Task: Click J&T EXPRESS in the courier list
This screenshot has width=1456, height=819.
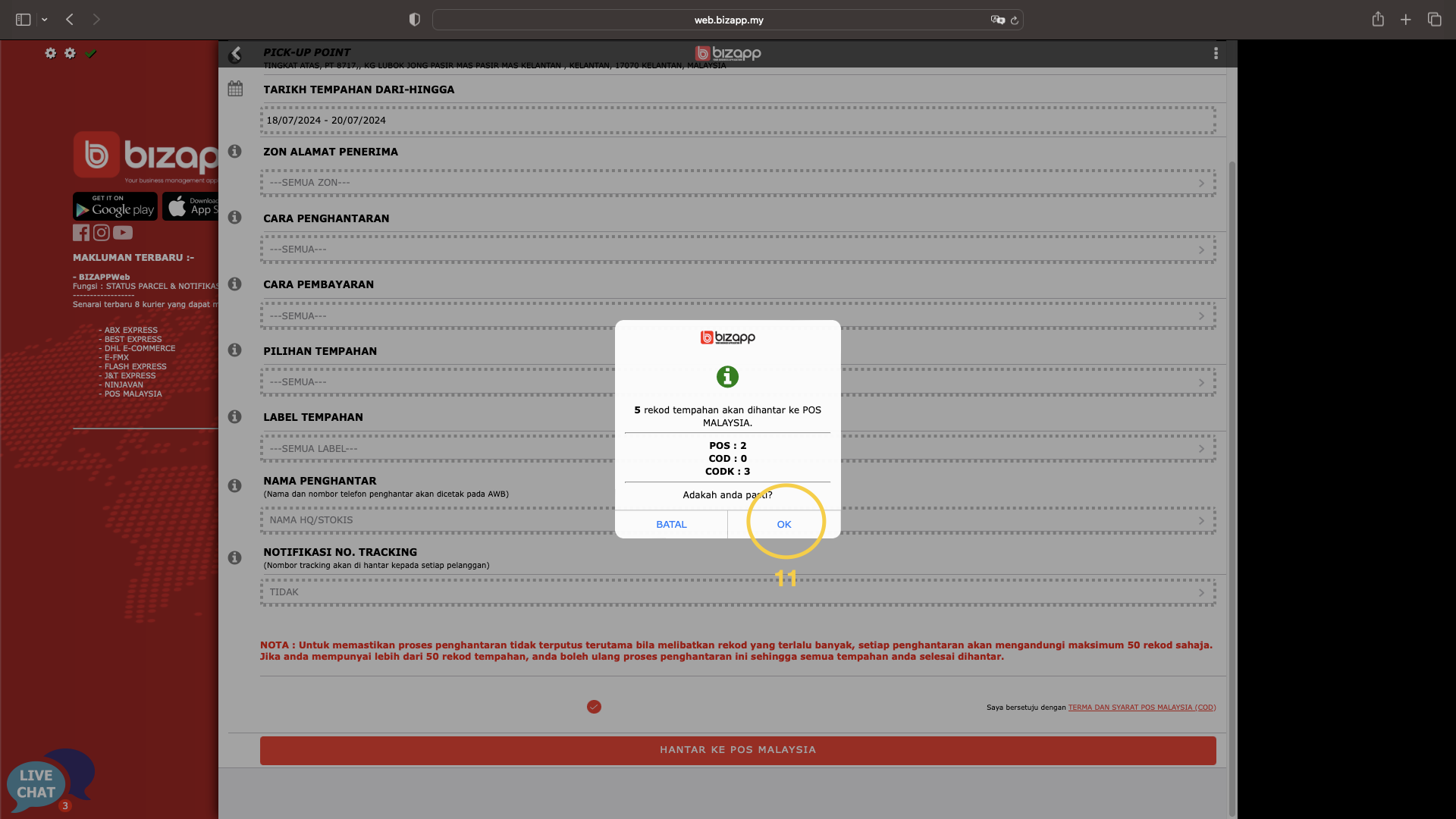Action: point(130,376)
